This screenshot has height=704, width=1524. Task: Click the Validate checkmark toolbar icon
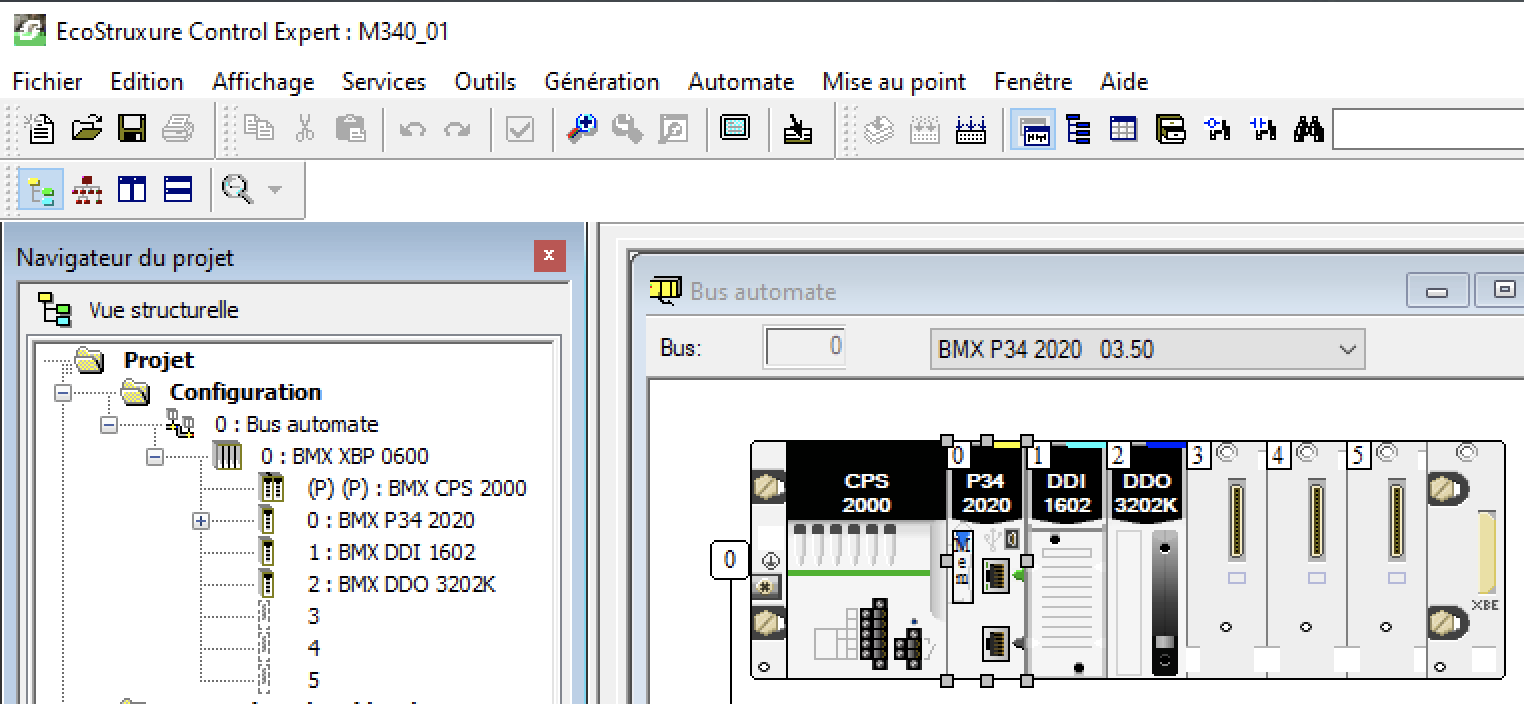tap(520, 129)
